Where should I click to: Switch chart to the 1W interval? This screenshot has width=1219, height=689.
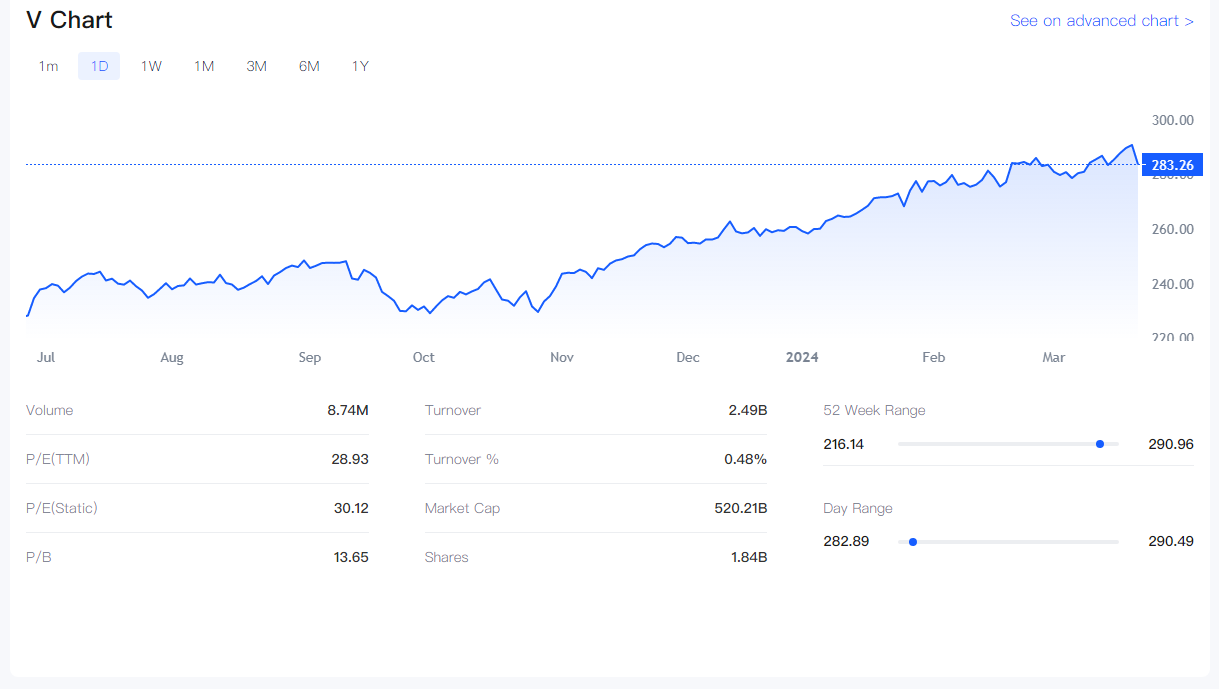click(x=151, y=66)
